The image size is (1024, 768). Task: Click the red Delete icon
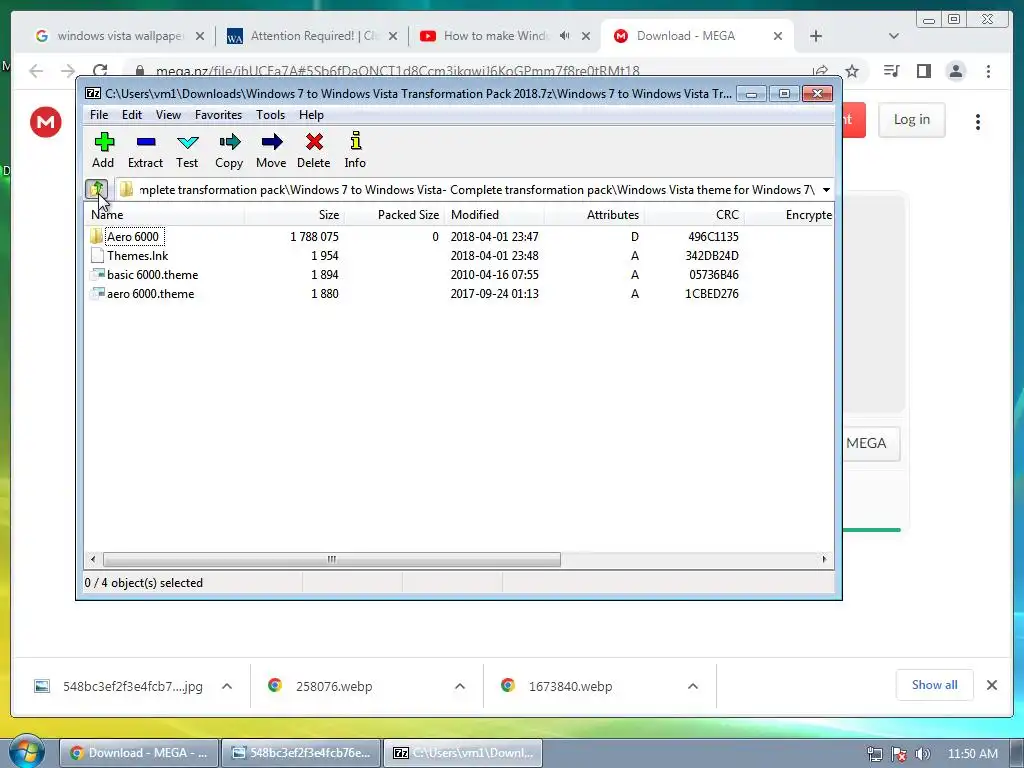[314, 142]
